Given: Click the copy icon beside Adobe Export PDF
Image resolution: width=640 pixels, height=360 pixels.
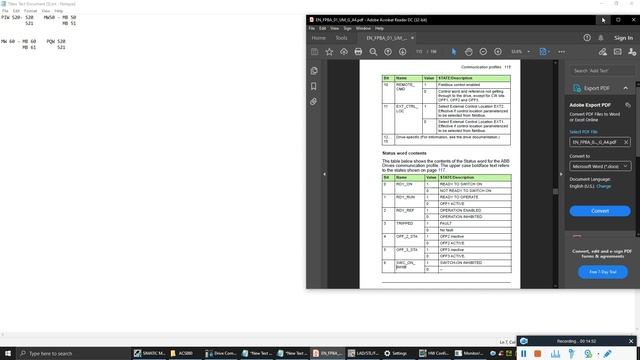Looking at the screenshot, I should [x=628, y=105].
